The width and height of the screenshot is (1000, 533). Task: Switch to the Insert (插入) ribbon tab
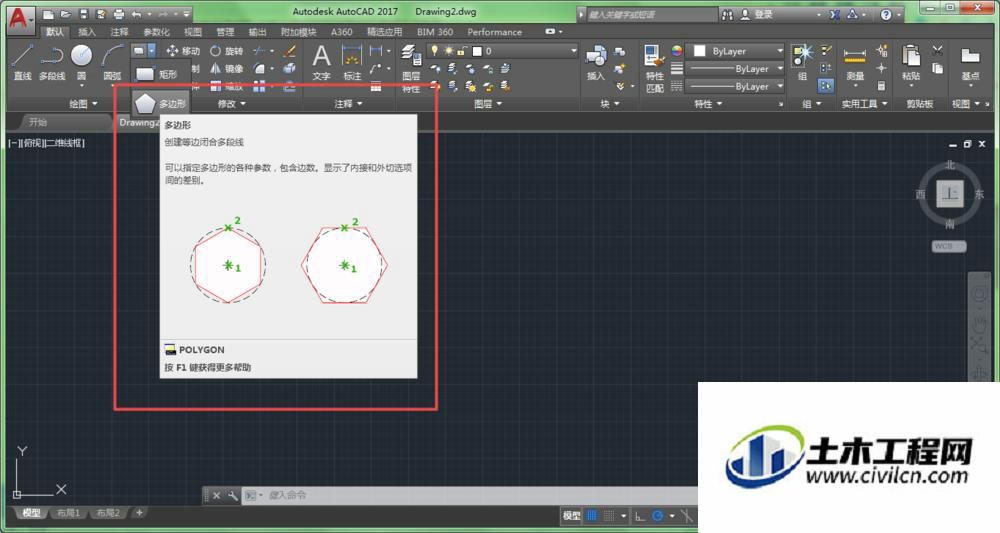tap(87, 32)
